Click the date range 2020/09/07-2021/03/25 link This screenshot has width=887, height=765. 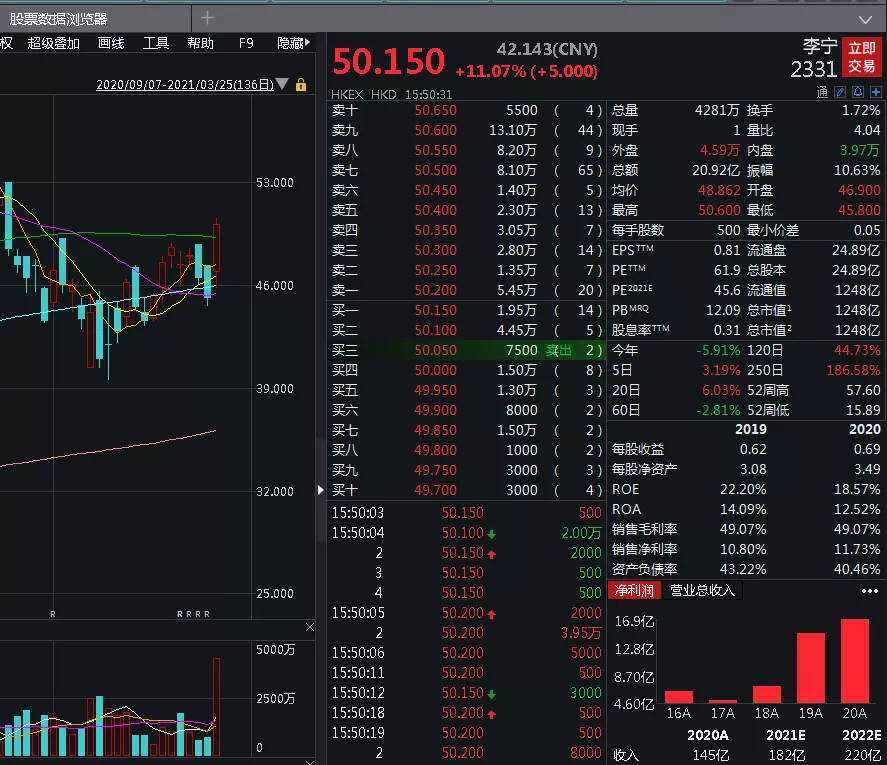pyautogui.click(x=185, y=85)
